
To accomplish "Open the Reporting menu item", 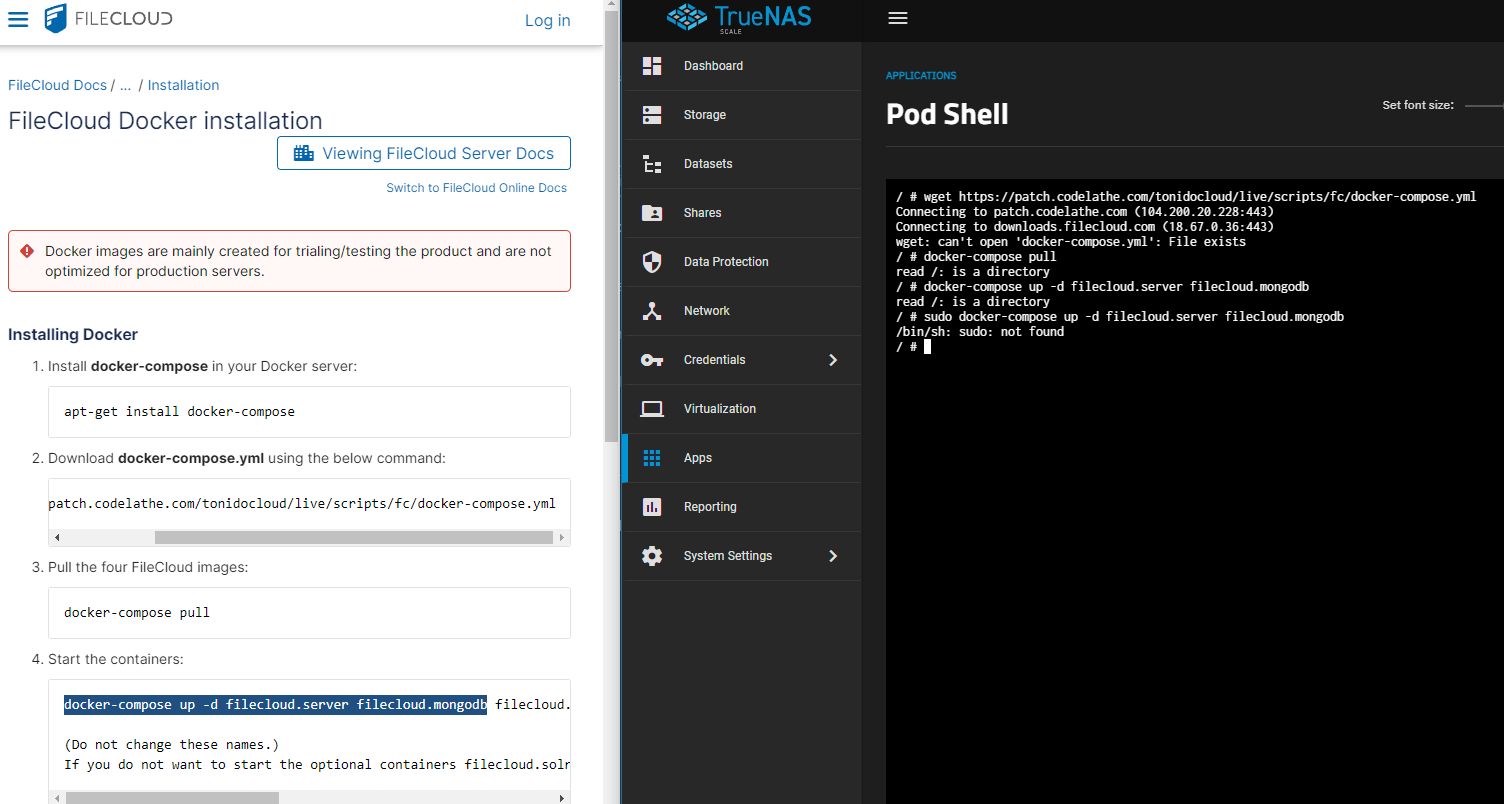I will coord(741,507).
